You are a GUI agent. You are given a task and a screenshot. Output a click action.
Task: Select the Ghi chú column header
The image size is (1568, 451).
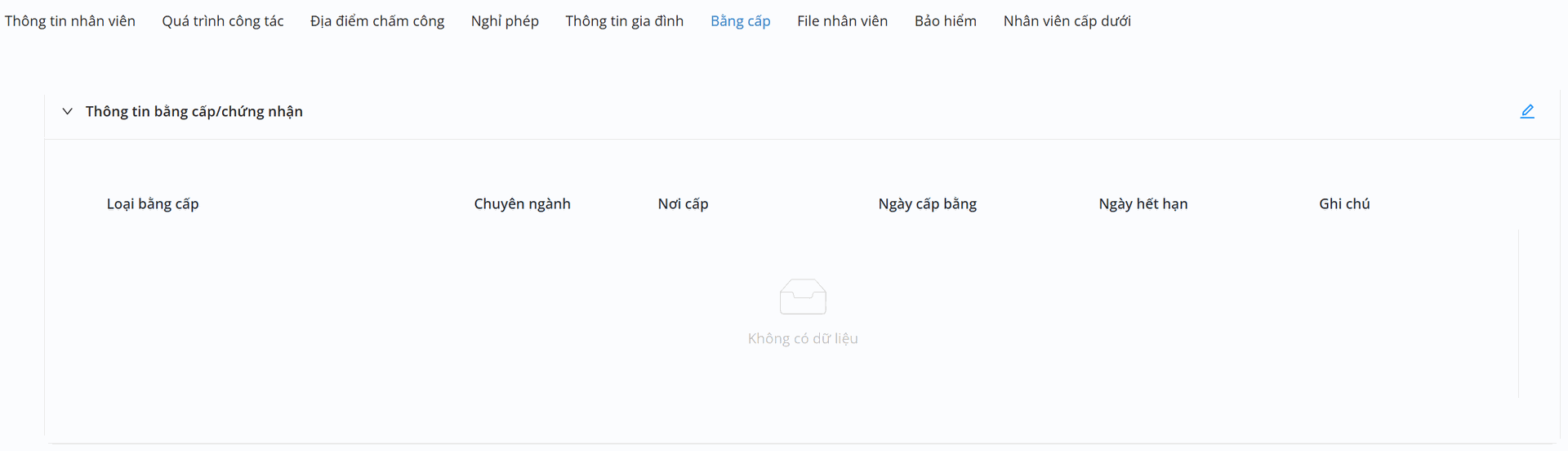click(x=1344, y=204)
